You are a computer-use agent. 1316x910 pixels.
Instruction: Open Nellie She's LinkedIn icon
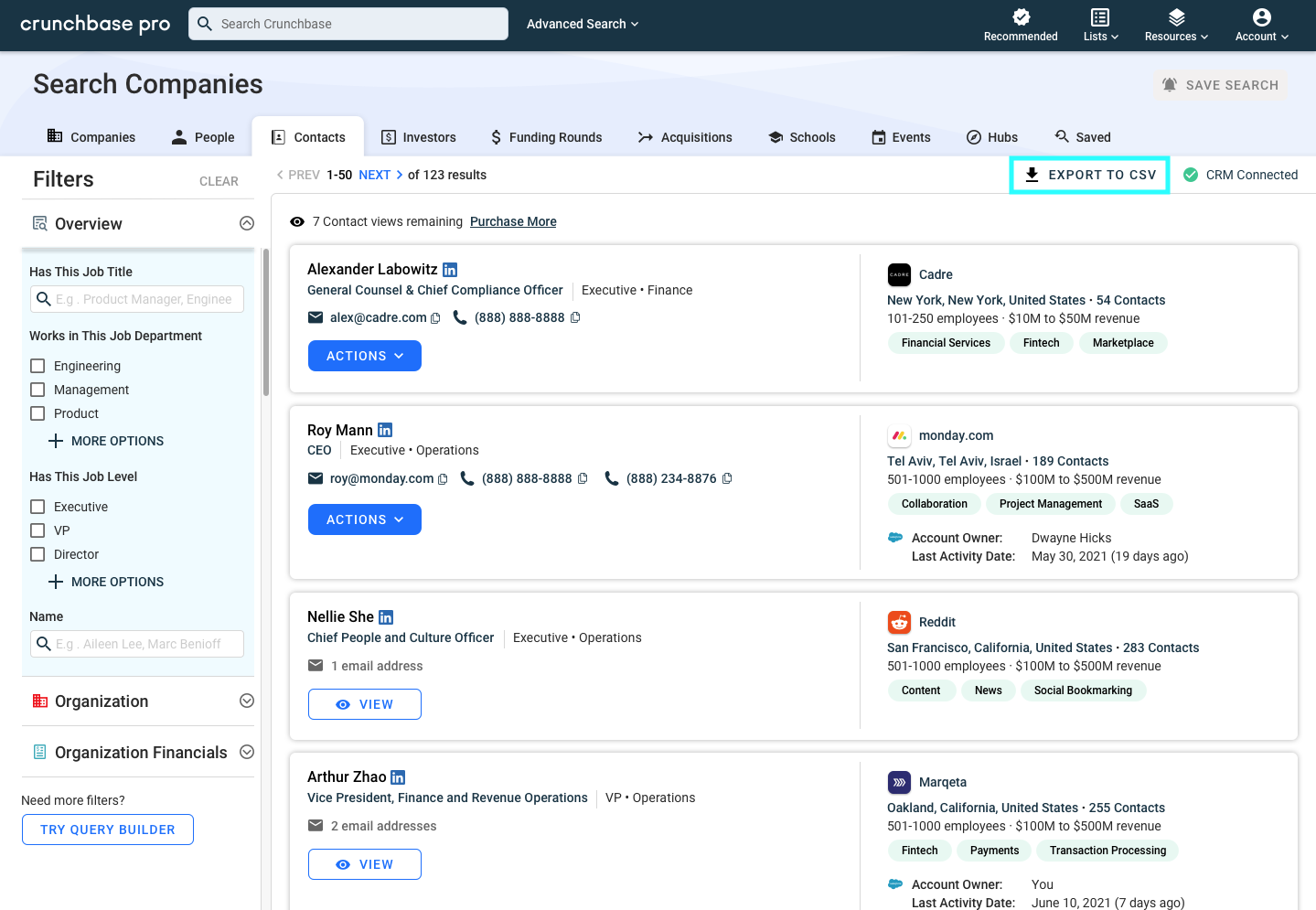pyautogui.click(x=386, y=617)
